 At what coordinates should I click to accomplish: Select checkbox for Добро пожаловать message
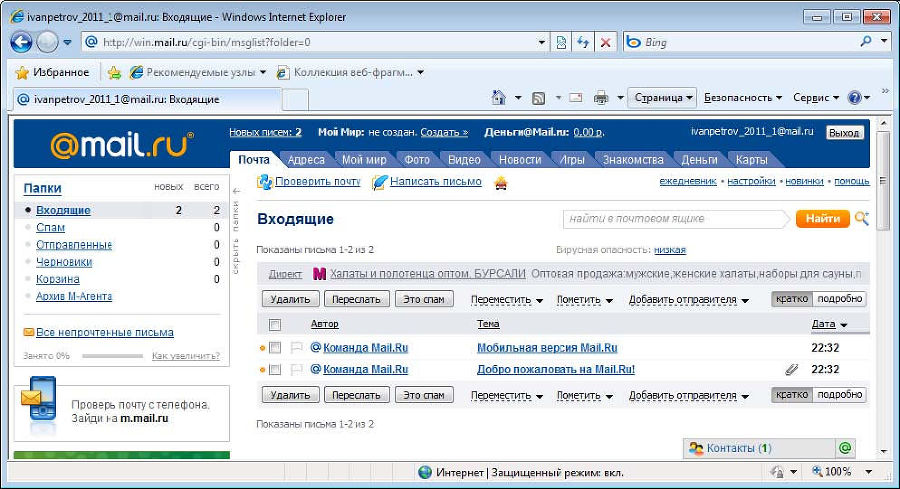276,369
